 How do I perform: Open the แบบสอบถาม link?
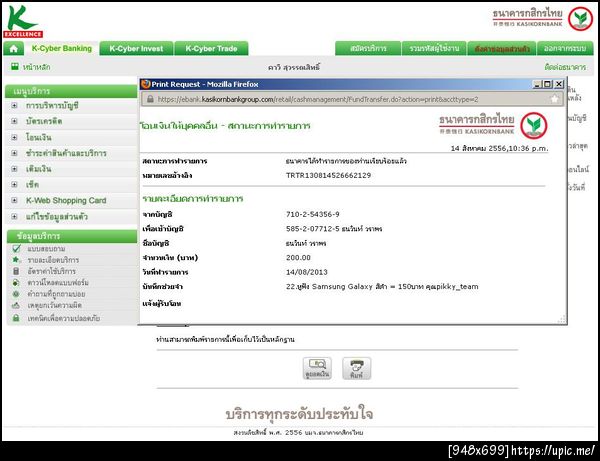click(x=46, y=249)
